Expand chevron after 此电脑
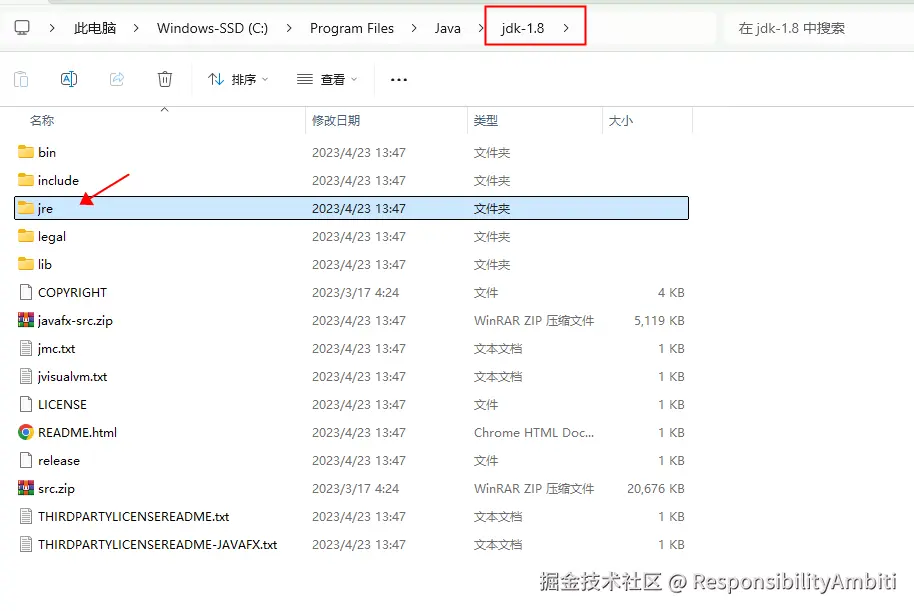The height and width of the screenshot is (611, 914). point(136,28)
